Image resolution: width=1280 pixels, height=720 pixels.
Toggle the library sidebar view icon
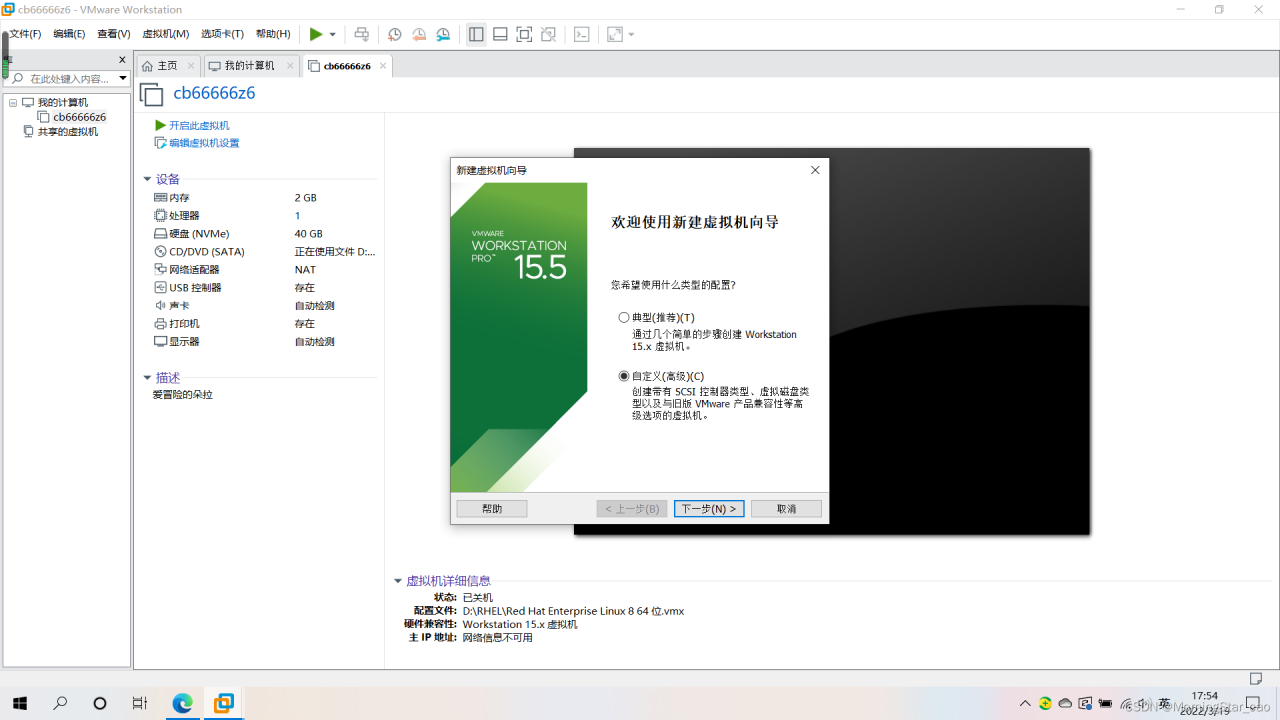[476, 34]
